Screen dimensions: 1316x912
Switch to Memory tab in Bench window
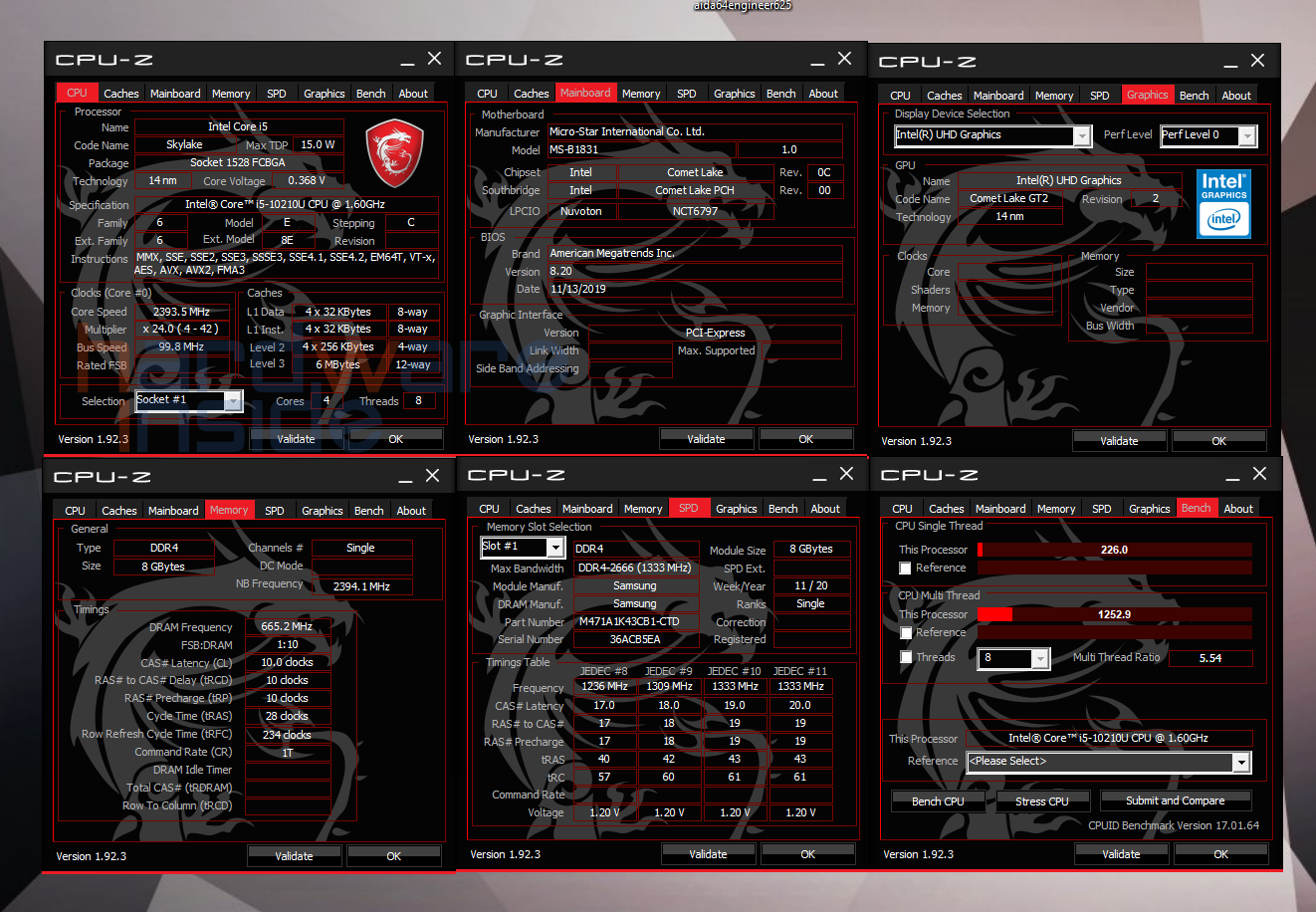tap(1056, 509)
